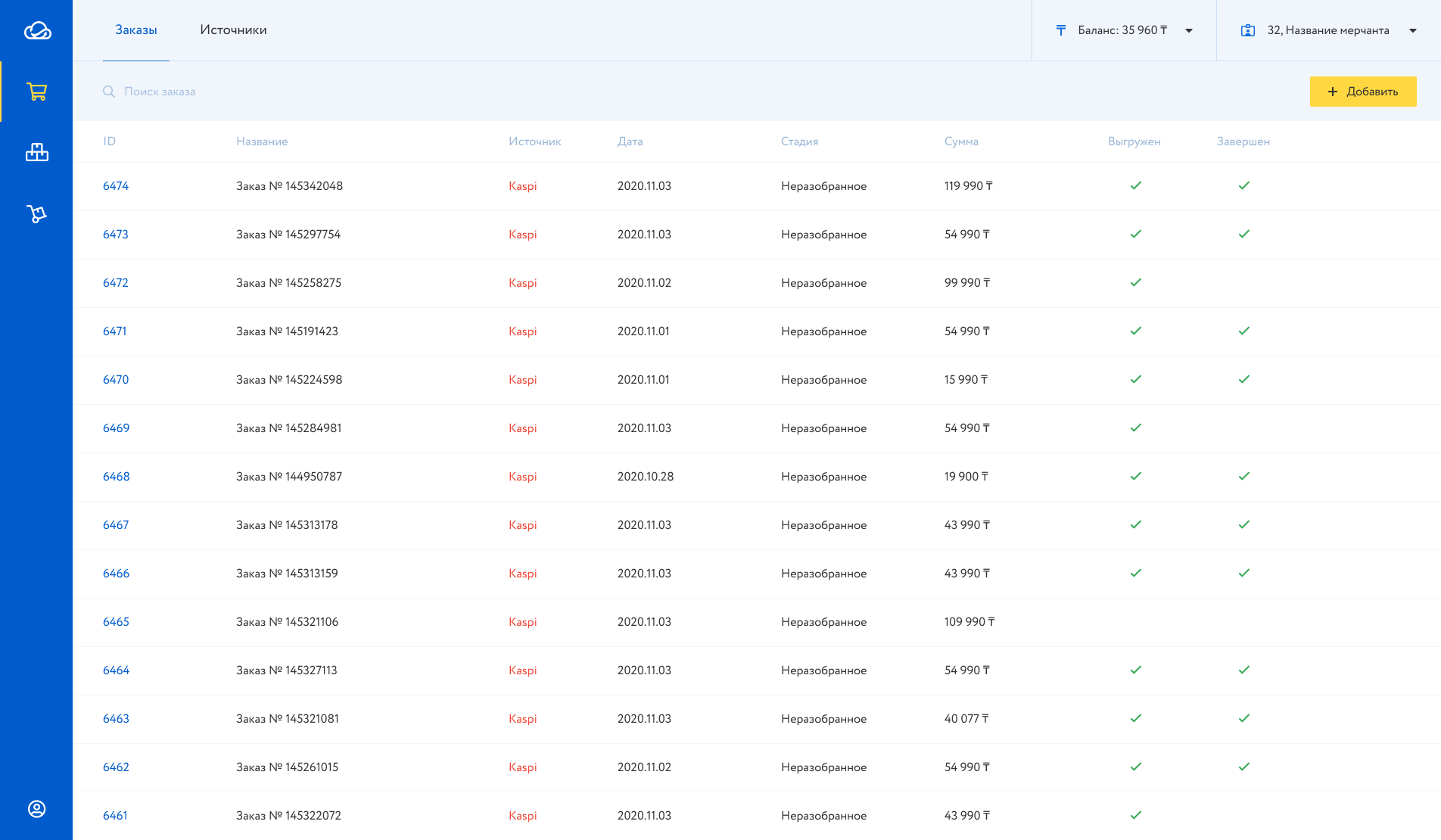Switch to the Источники tab
This screenshot has height=840, width=1441.
click(x=233, y=30)
